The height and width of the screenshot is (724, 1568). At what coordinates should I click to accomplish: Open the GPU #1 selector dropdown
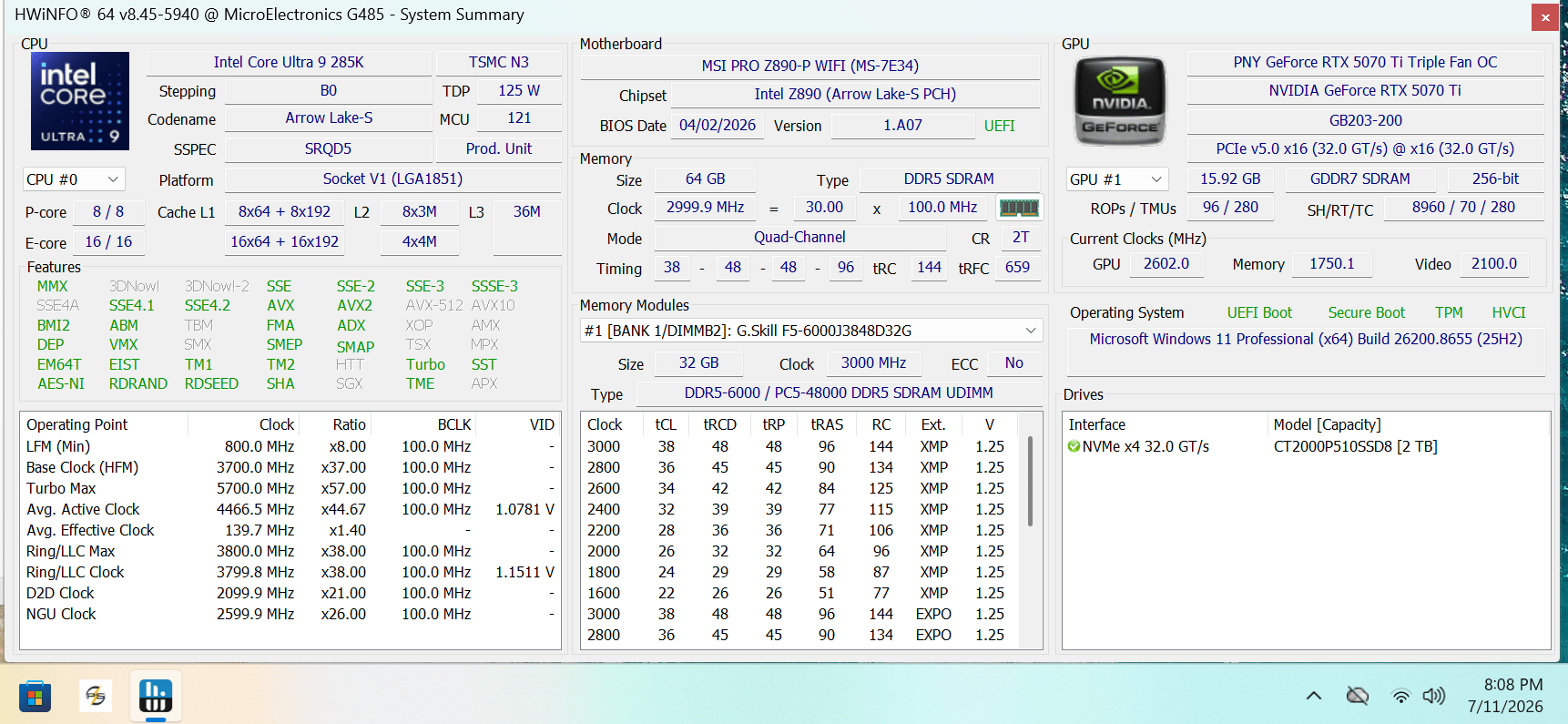[1117, 179]
